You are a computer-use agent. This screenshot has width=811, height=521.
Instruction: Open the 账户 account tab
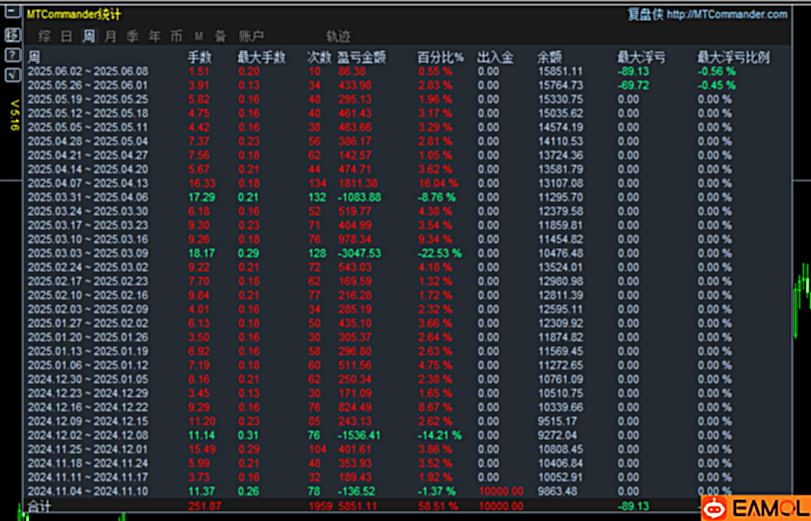(x=251, y=36)
